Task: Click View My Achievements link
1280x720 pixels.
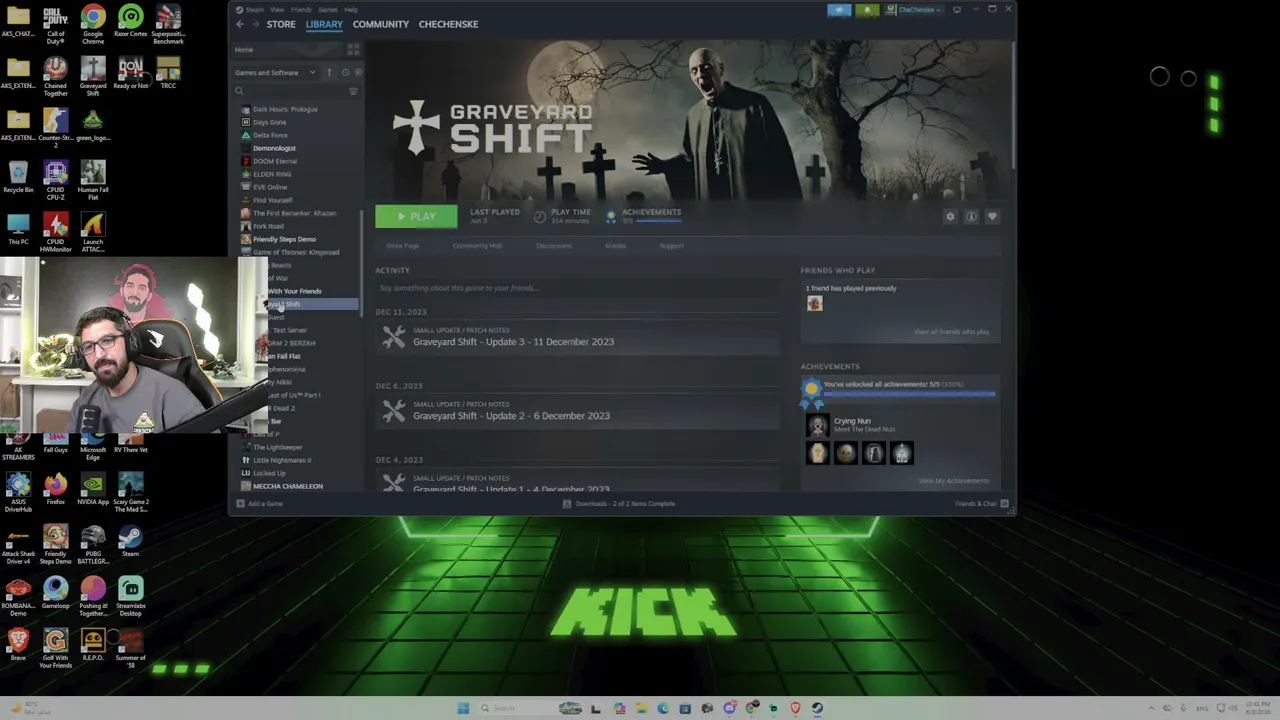Action: coord(954,481)
